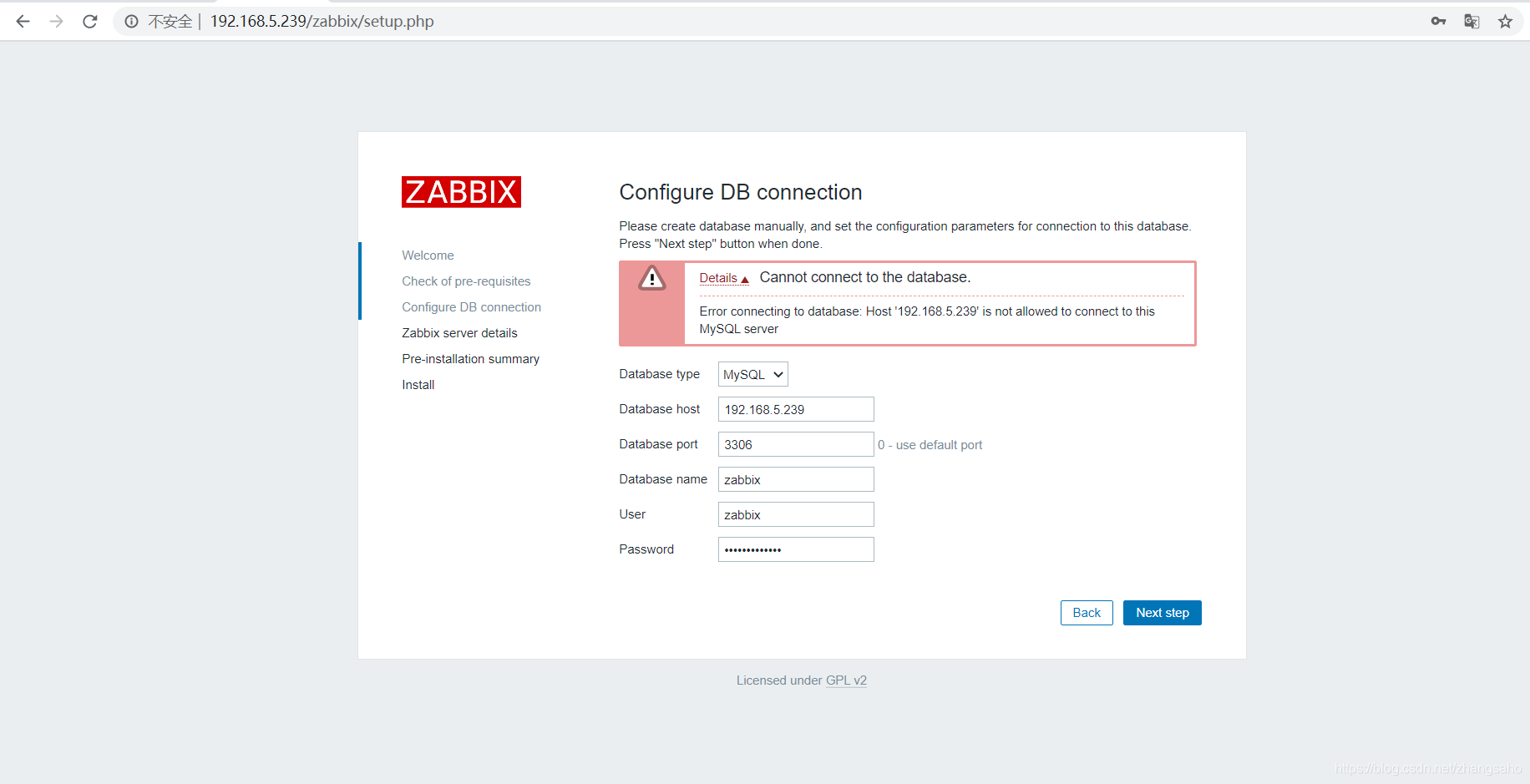Select Zabbix server details step
The width and height of the screenshot is (1530, 784).
click(x=459, y=333)
